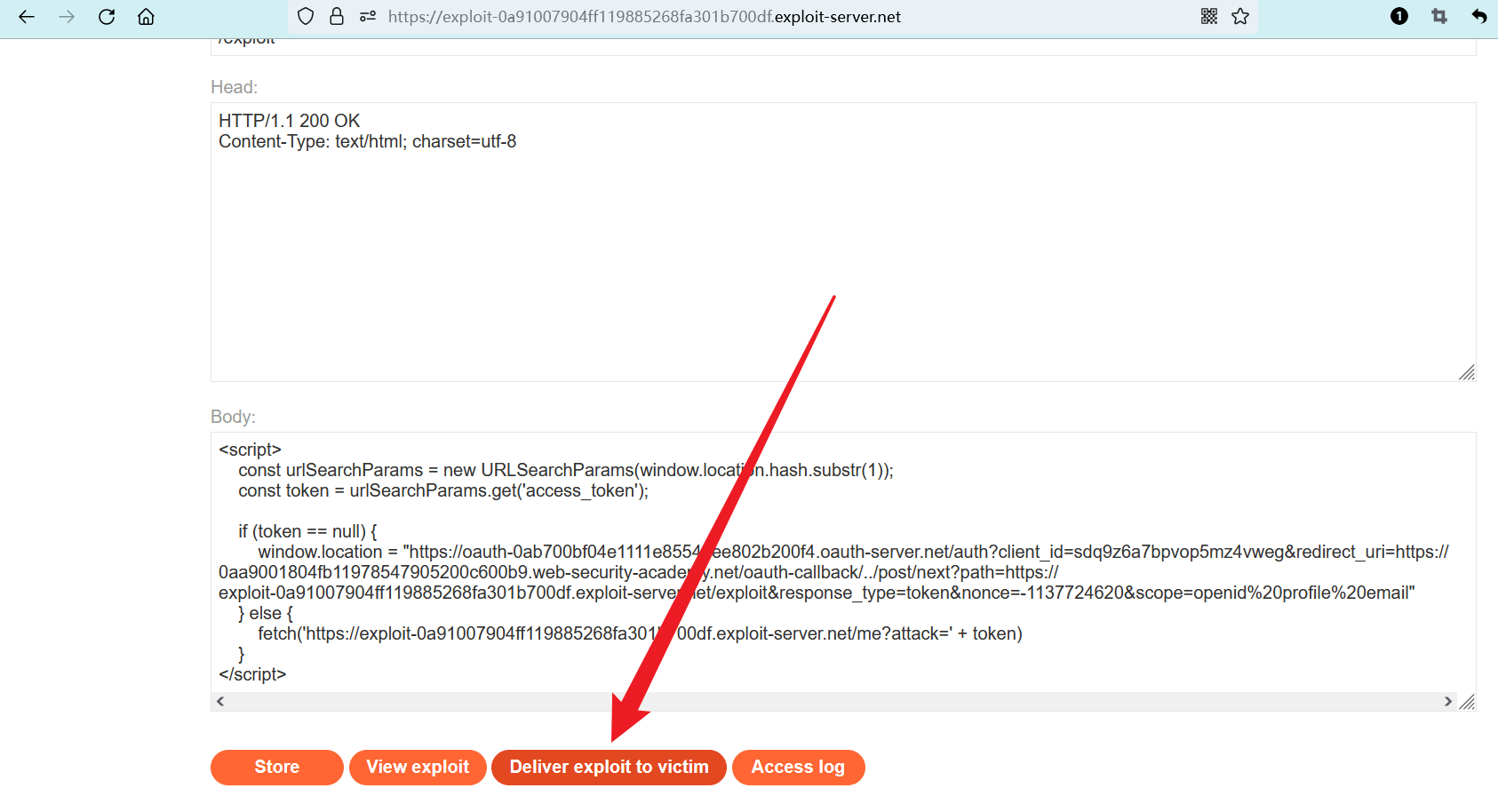
Task: Click the undo arrow toolbar icon
Action: coord(1479,16)
